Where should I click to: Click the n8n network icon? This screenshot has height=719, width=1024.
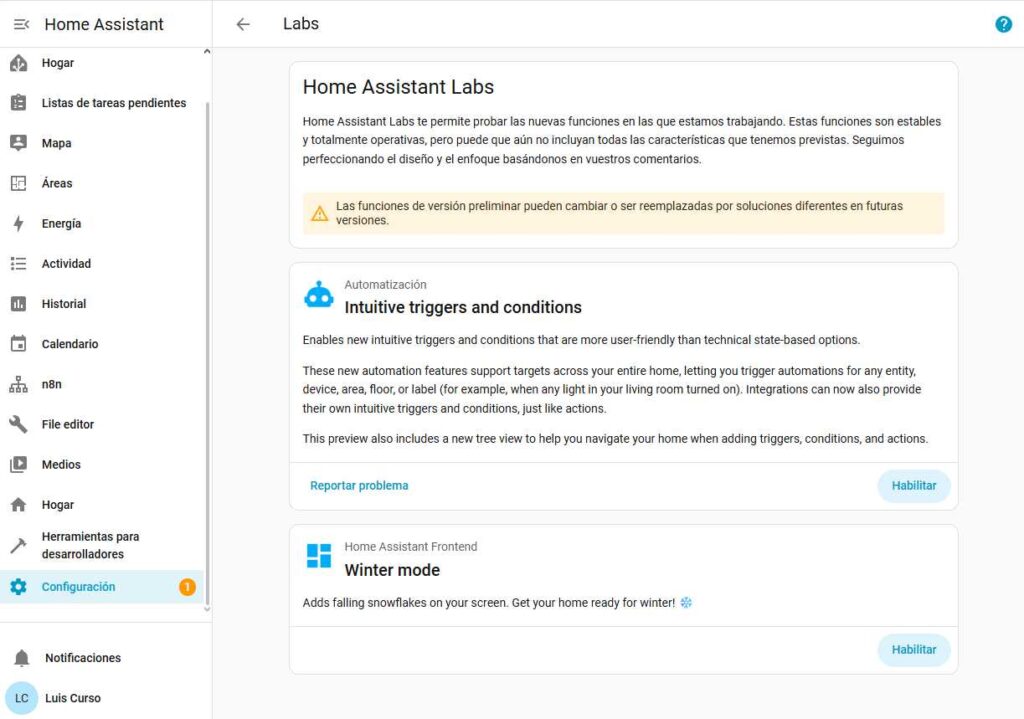[18, 384]
